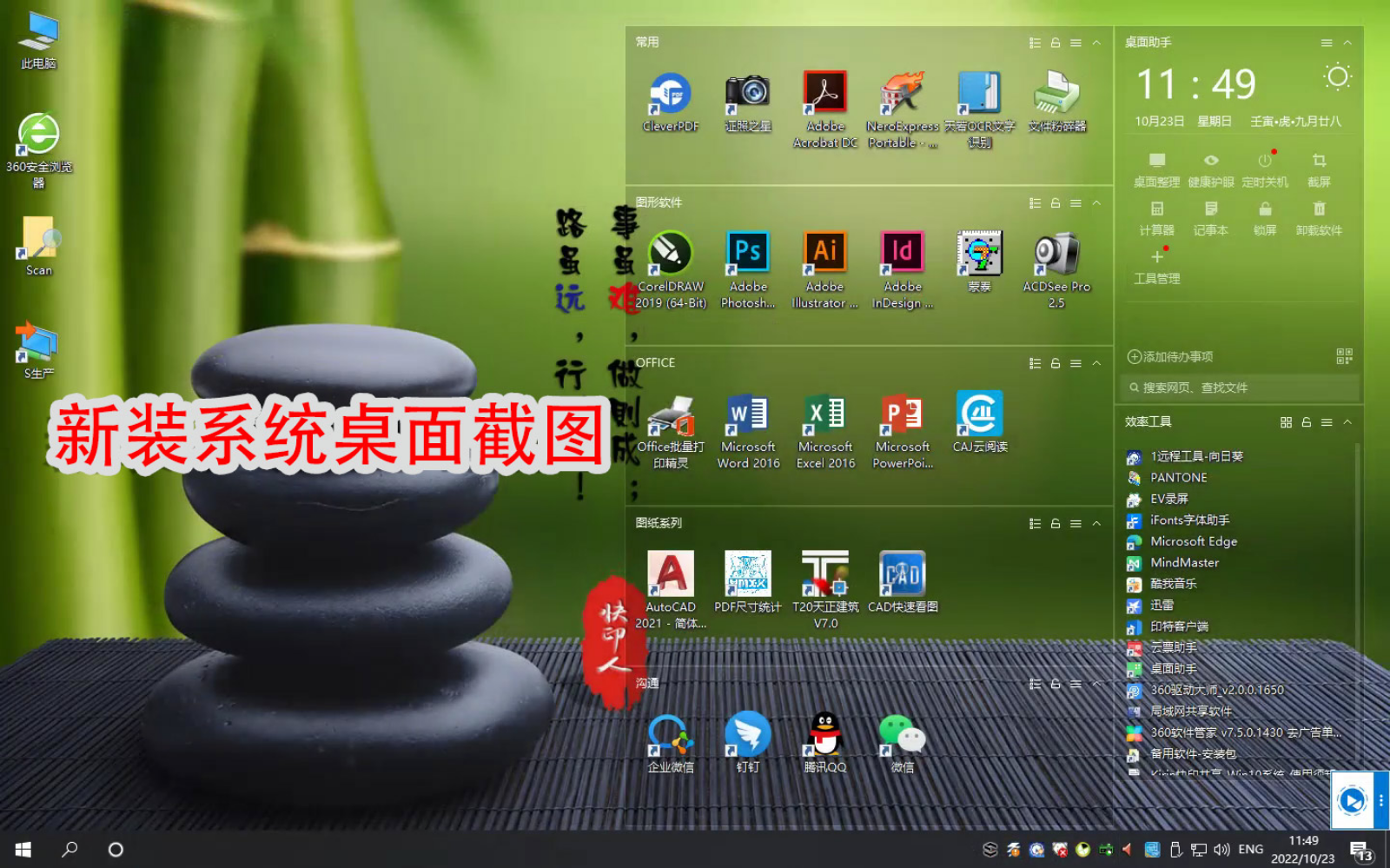Open Adobe Acrobat DC in 常用 panel
This screenshot has height=868, width=1390.
point(824,94)
